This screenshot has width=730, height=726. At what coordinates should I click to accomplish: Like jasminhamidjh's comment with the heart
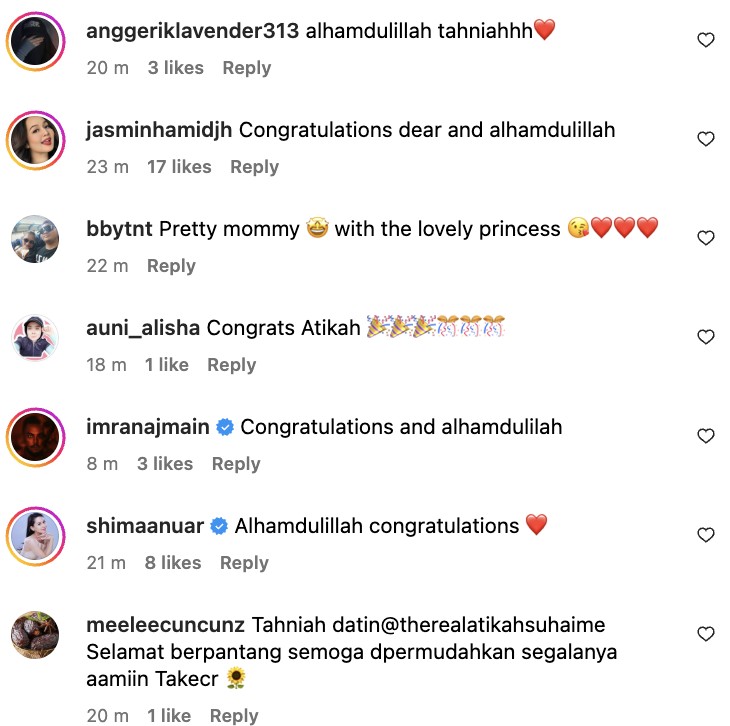705,139
